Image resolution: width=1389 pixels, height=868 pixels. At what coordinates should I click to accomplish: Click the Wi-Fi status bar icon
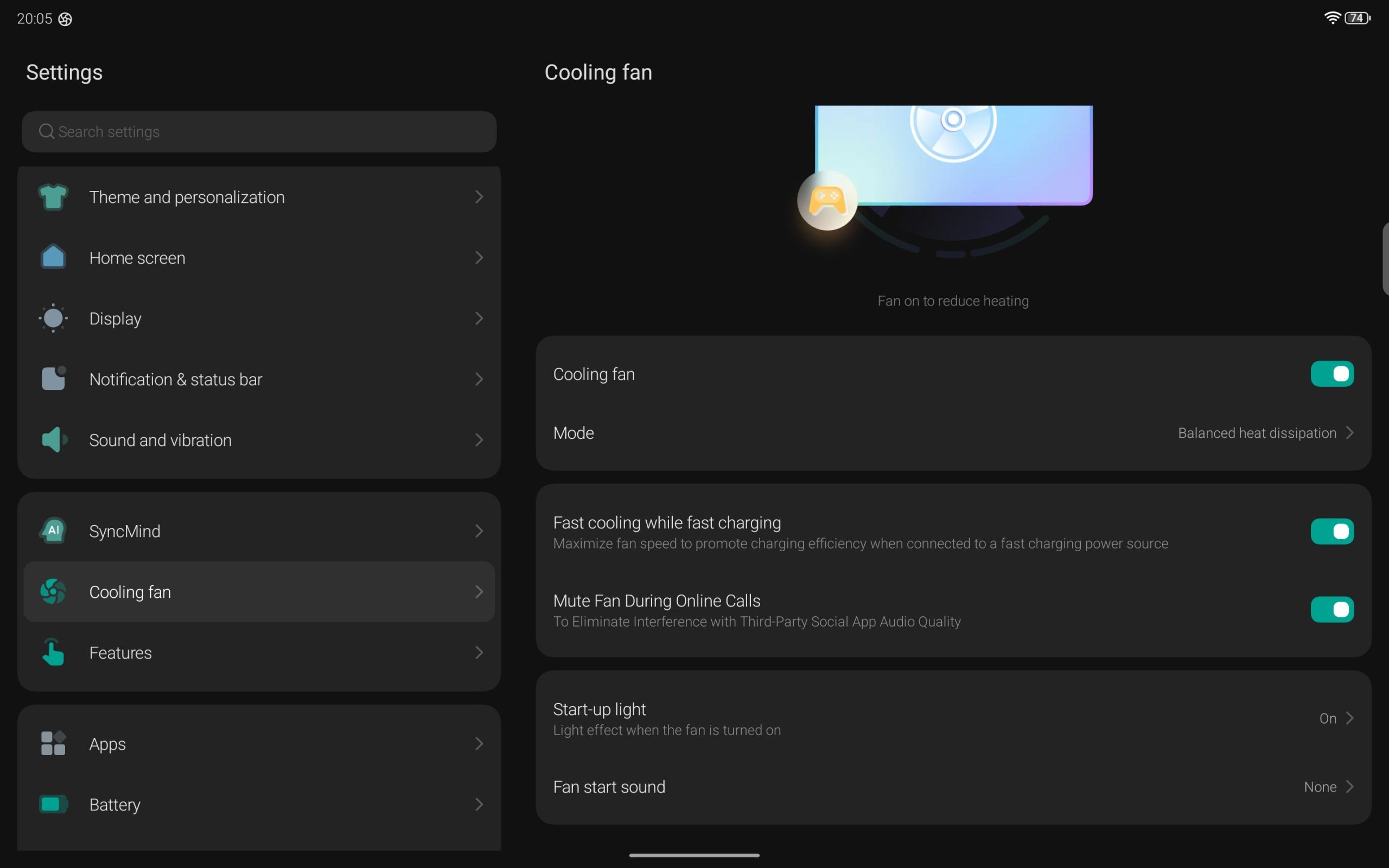tap(1331, 18)
